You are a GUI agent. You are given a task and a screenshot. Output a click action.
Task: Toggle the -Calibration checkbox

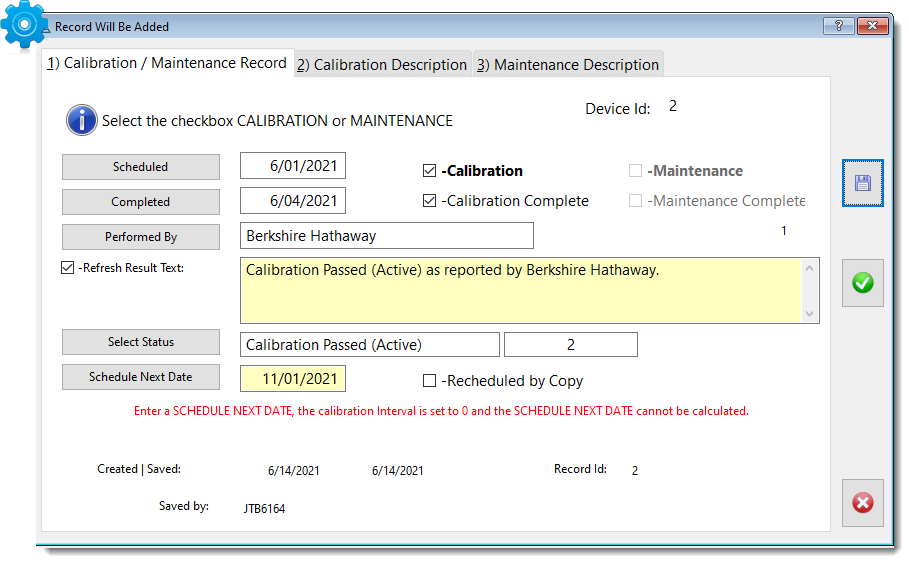point(430,170)
